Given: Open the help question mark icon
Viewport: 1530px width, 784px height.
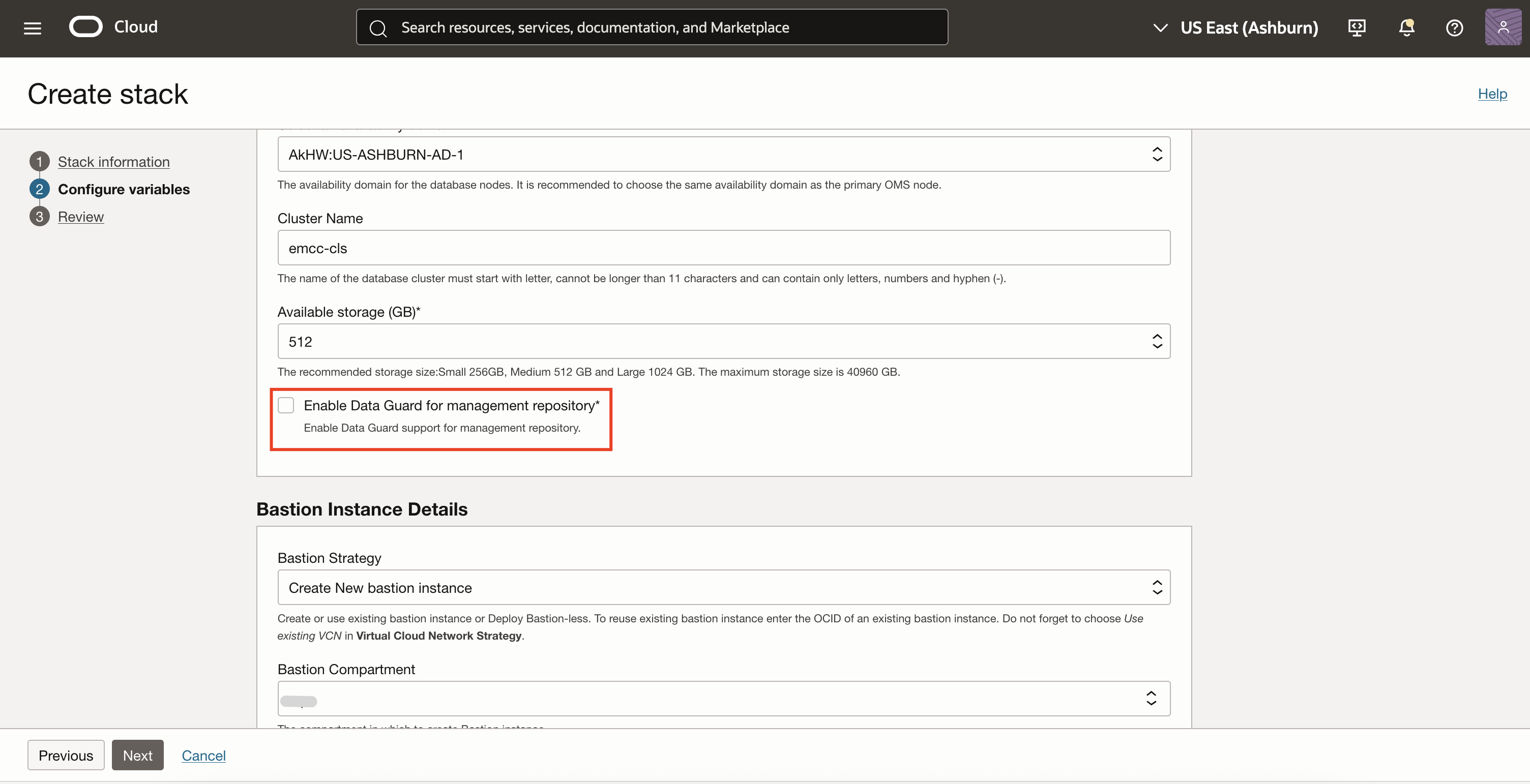Looking at the screenshot, I should click(1454, 28).
